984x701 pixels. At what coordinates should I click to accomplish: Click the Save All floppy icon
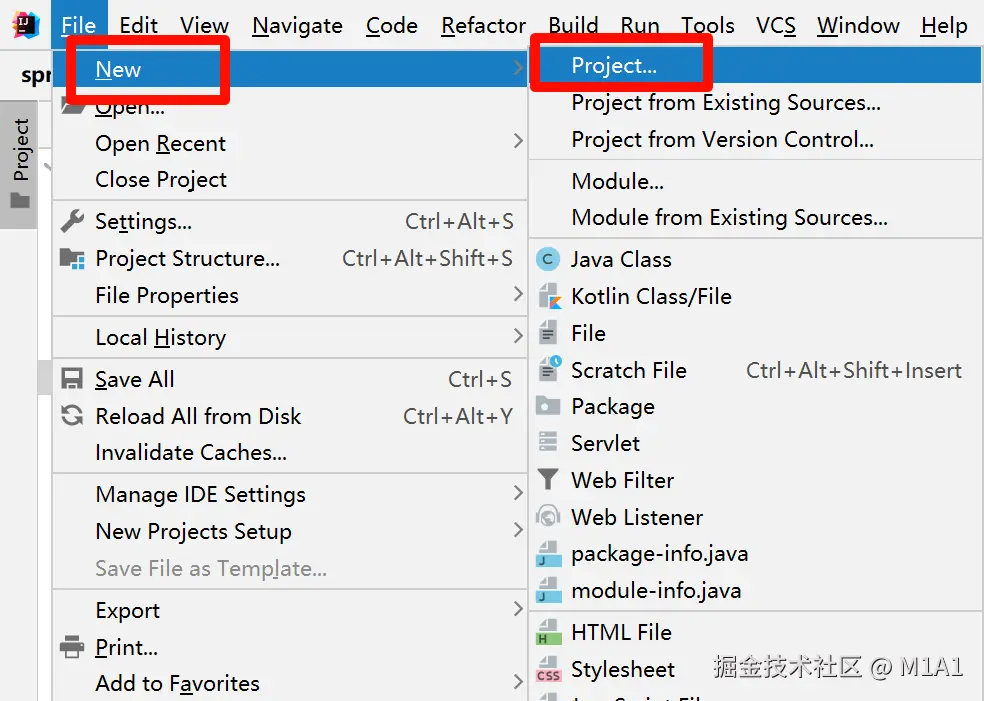tap(72, 380)
